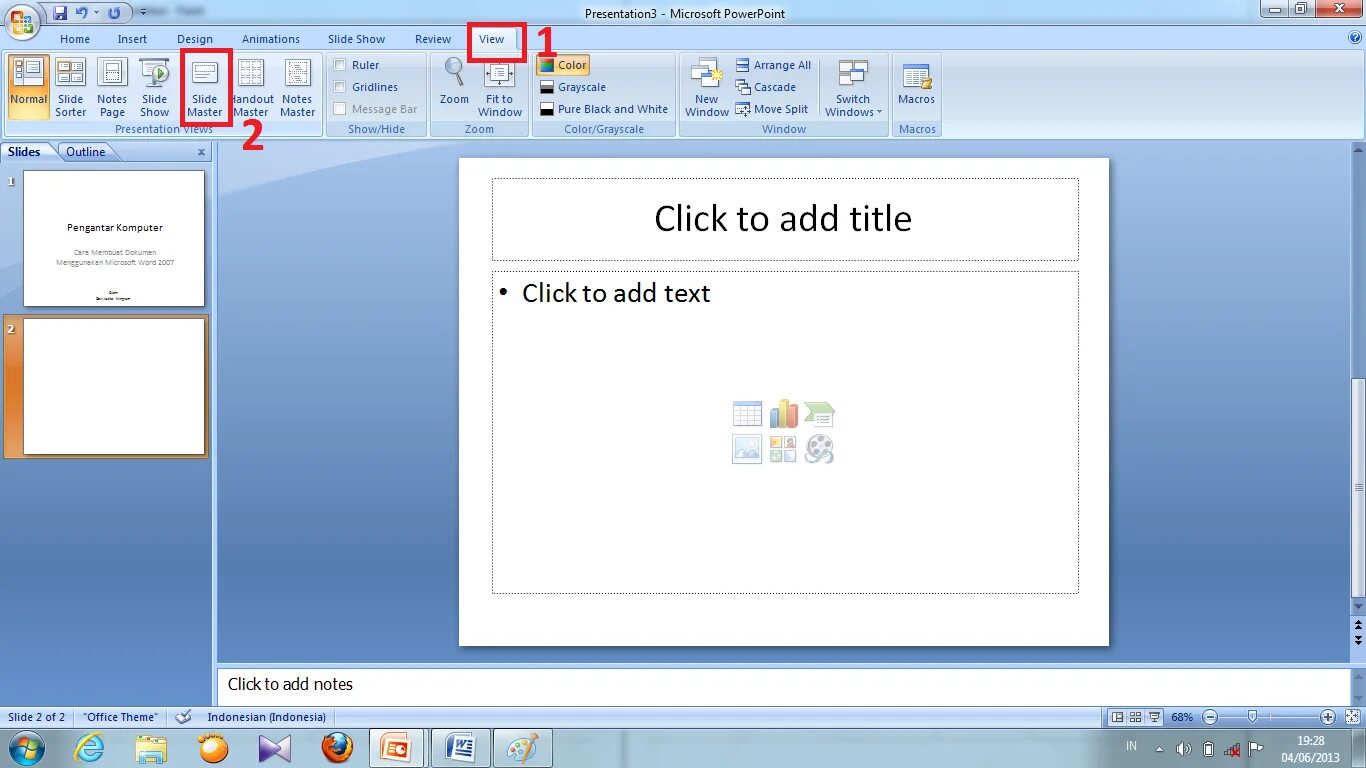Screen dimensions: 1366x768
Task: Open Switch Windows dropdown
Action: (853, 87)
